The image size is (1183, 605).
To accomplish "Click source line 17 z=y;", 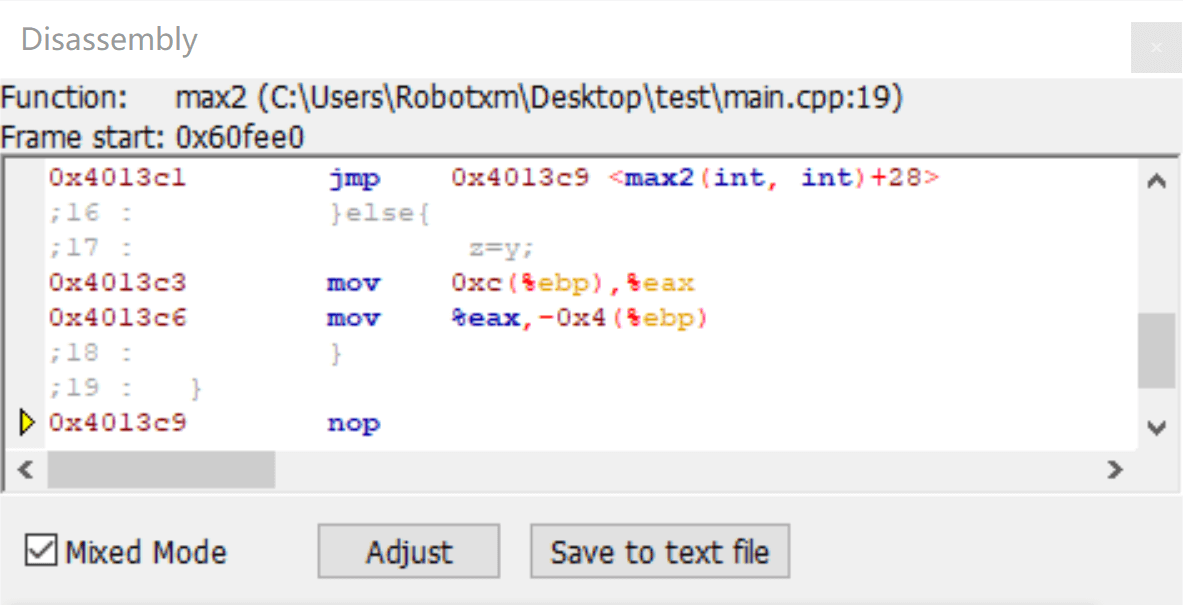I will tap(502, 248).
